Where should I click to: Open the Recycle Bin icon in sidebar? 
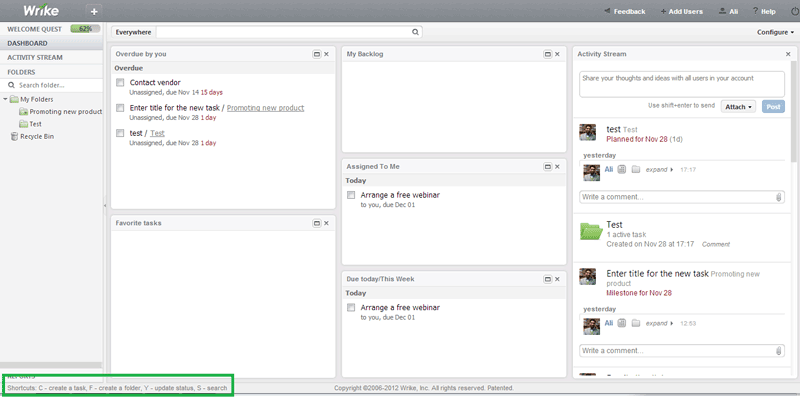[x=14, y=136]
